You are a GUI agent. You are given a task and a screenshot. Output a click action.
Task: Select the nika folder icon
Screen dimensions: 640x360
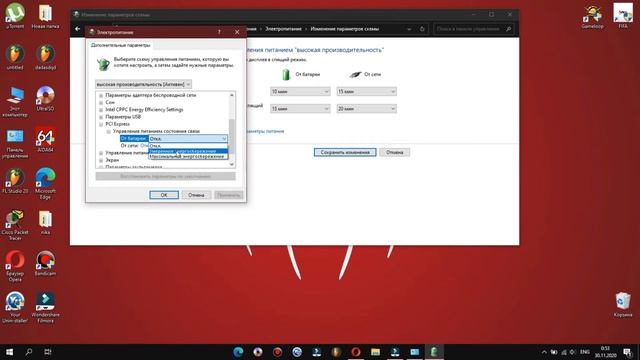[45, 222]
